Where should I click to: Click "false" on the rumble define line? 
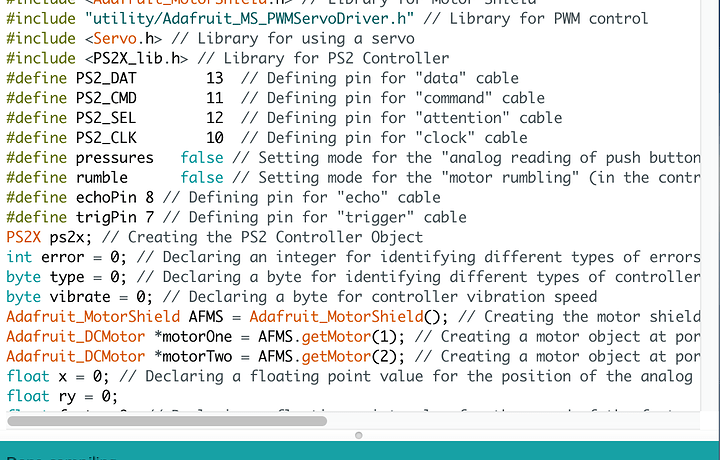click(202, 177)
